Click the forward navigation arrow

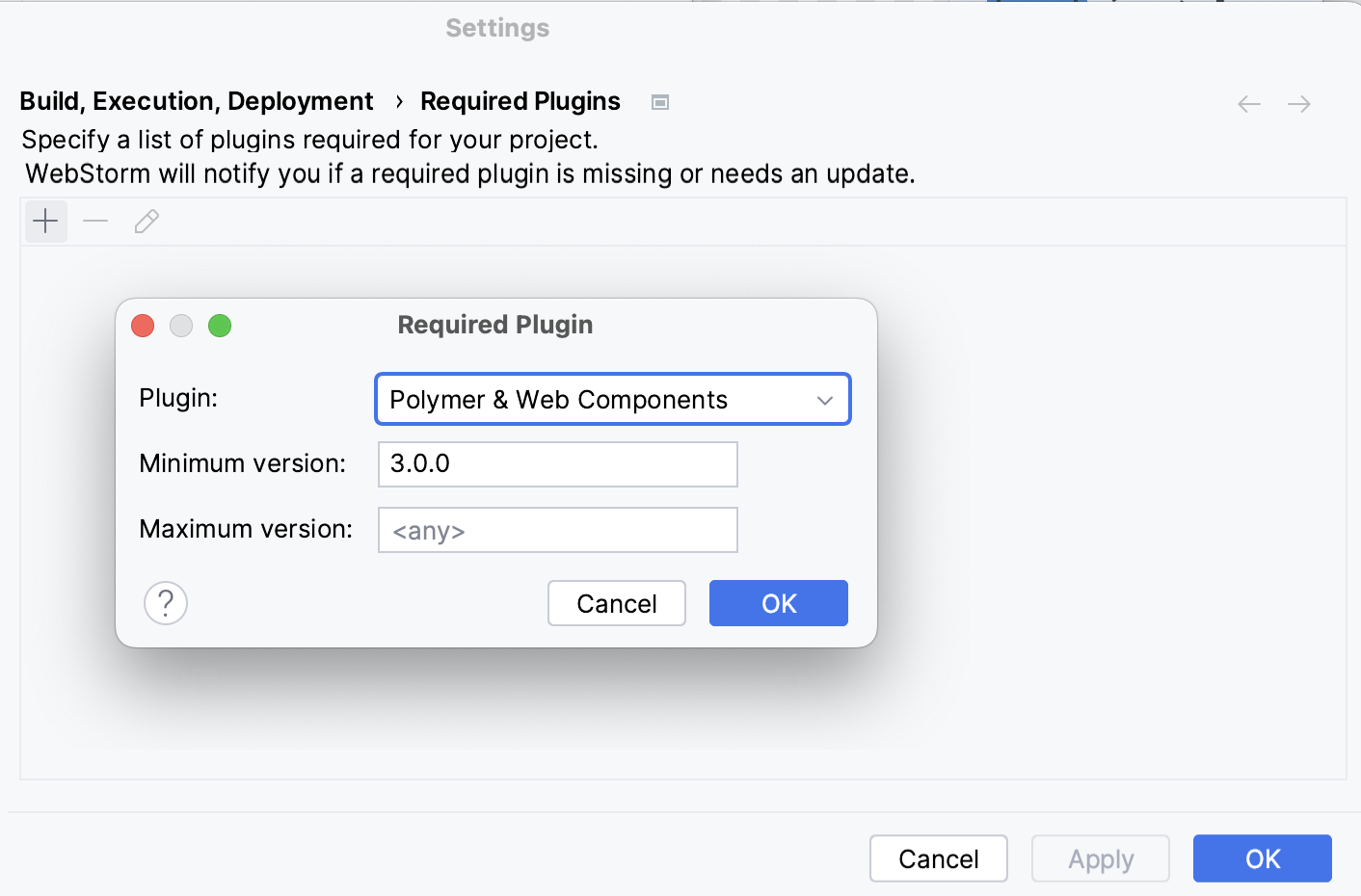pyautogui.click(x=1298, y=103)
